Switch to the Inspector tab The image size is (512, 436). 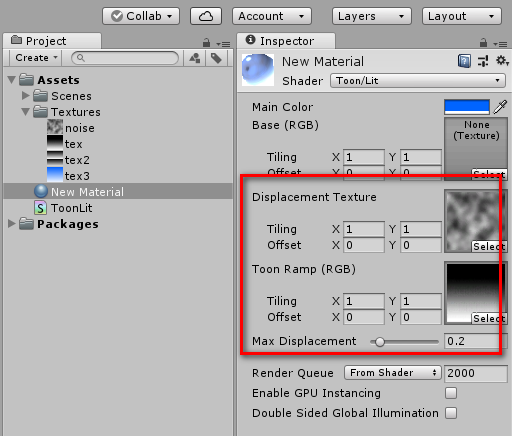[287, 41]
